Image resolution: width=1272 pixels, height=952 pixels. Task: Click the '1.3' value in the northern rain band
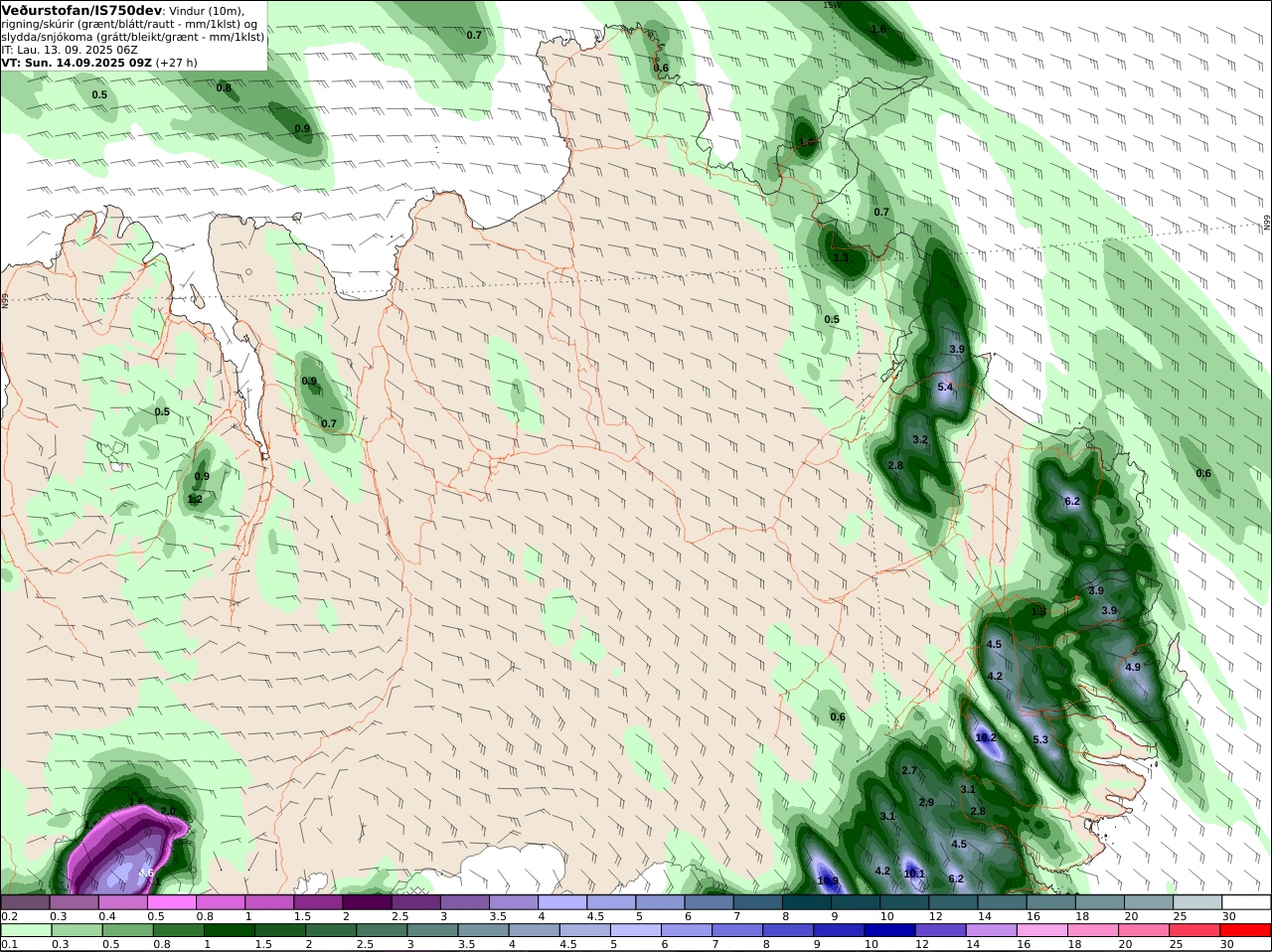click(x=841, y=257)
